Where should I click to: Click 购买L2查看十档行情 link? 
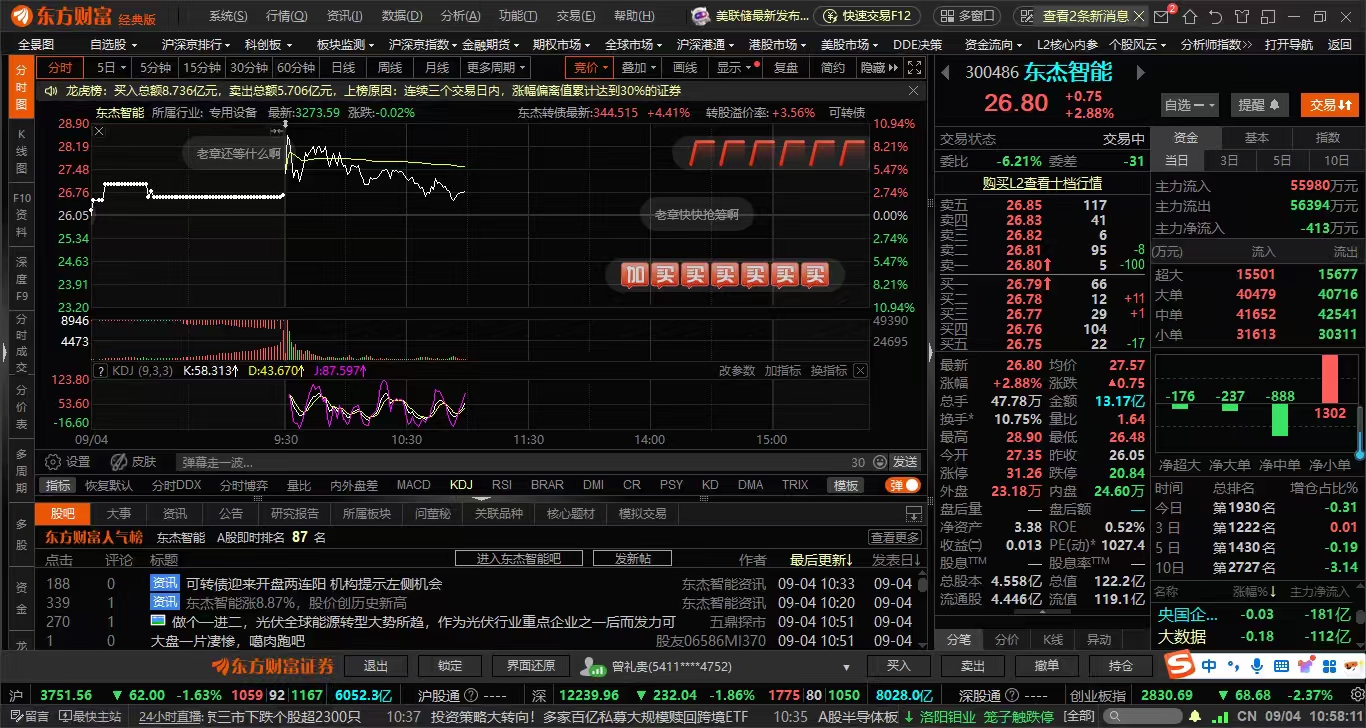click(1042, 183)
